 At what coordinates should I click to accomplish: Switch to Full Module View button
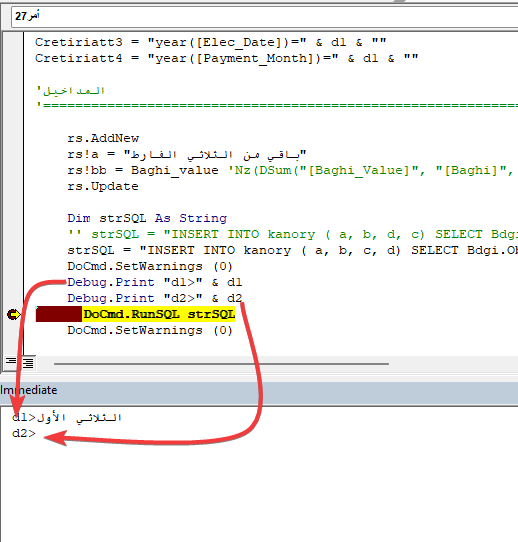click(x=28, y=363)
